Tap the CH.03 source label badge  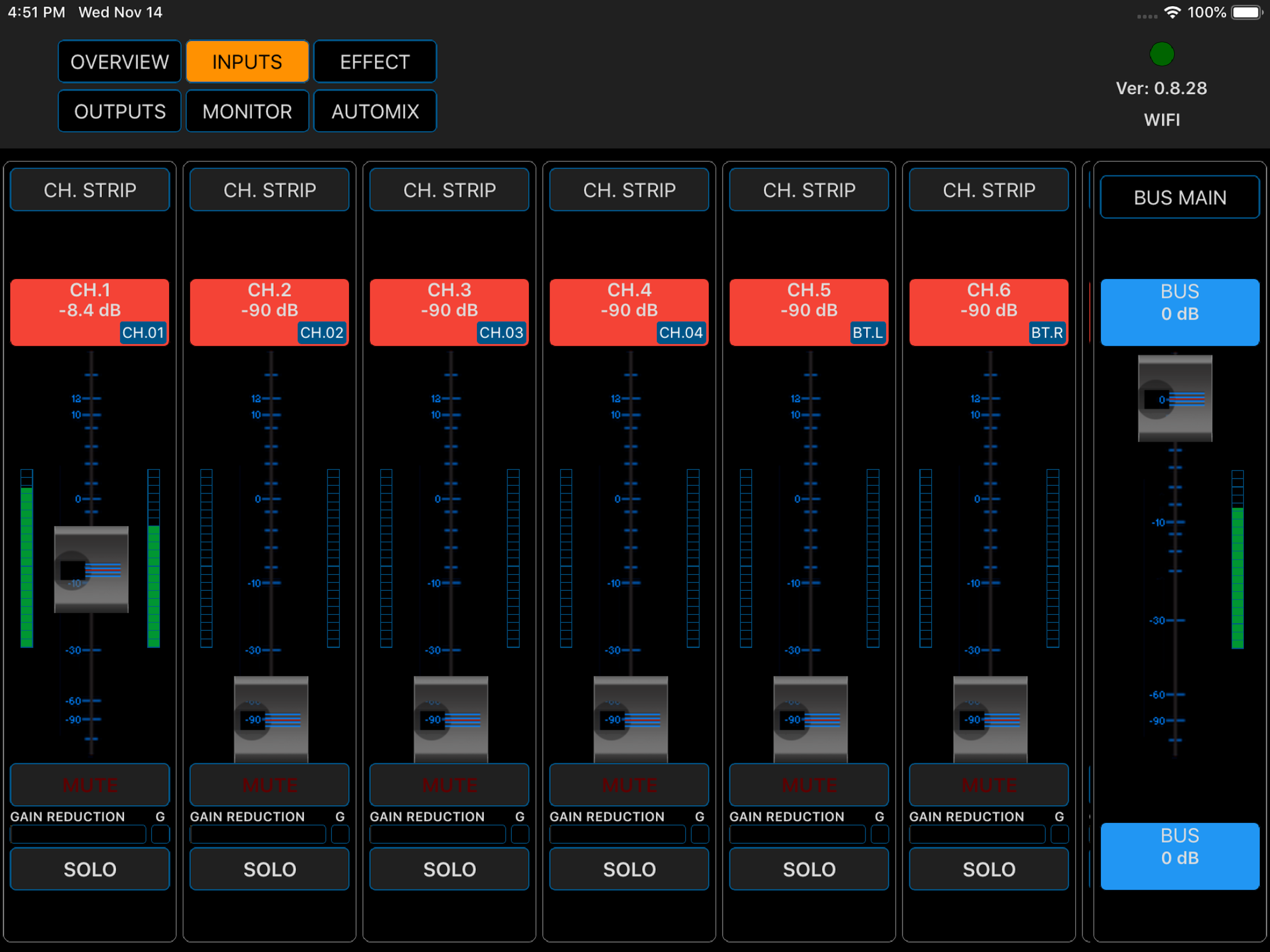click(501, 332)
